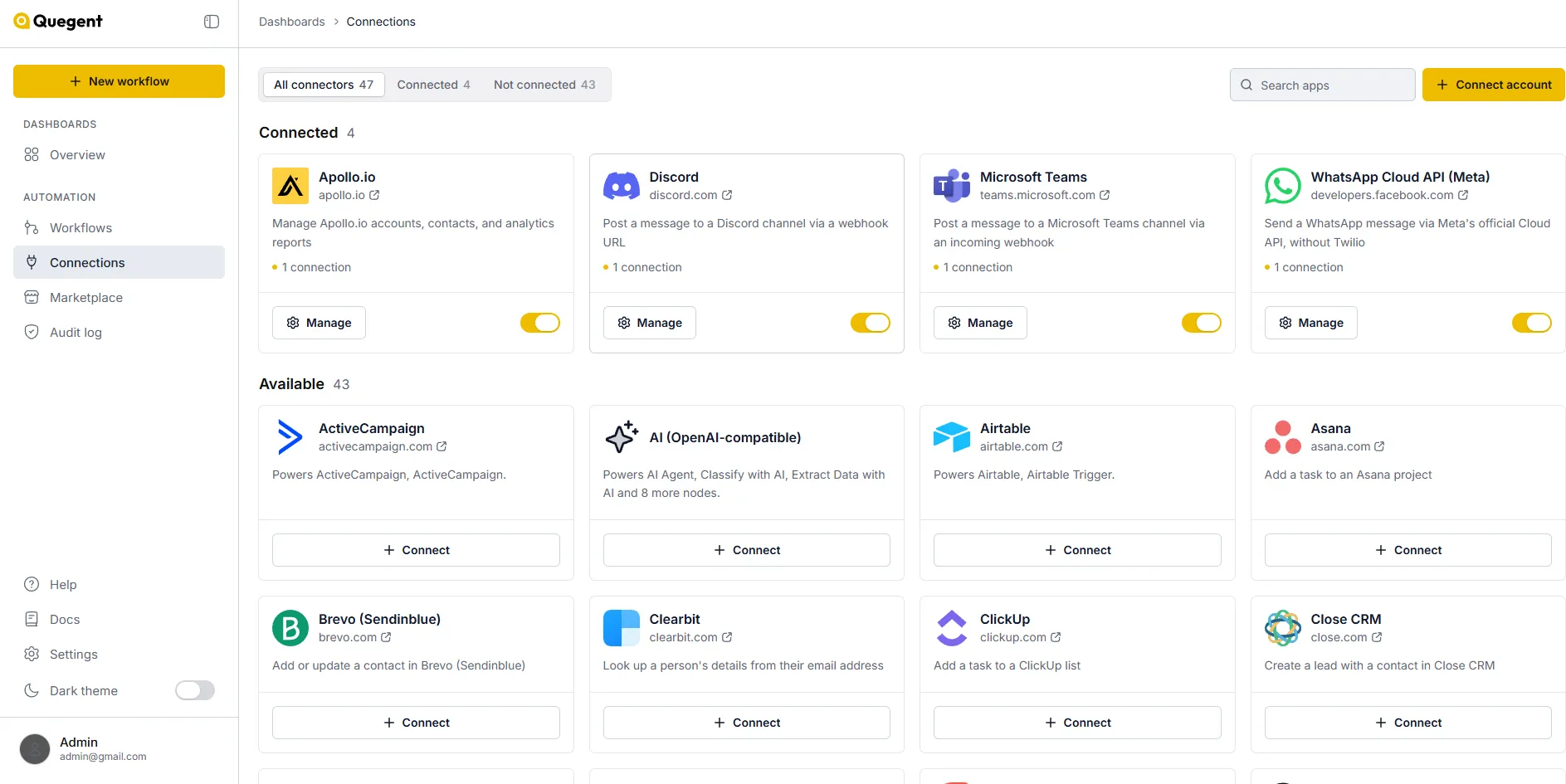The height and width of the screenshot is (784, 1566).
Task: Manage the WhatsApp Cloud API connection
Action: click(1310, 323)
